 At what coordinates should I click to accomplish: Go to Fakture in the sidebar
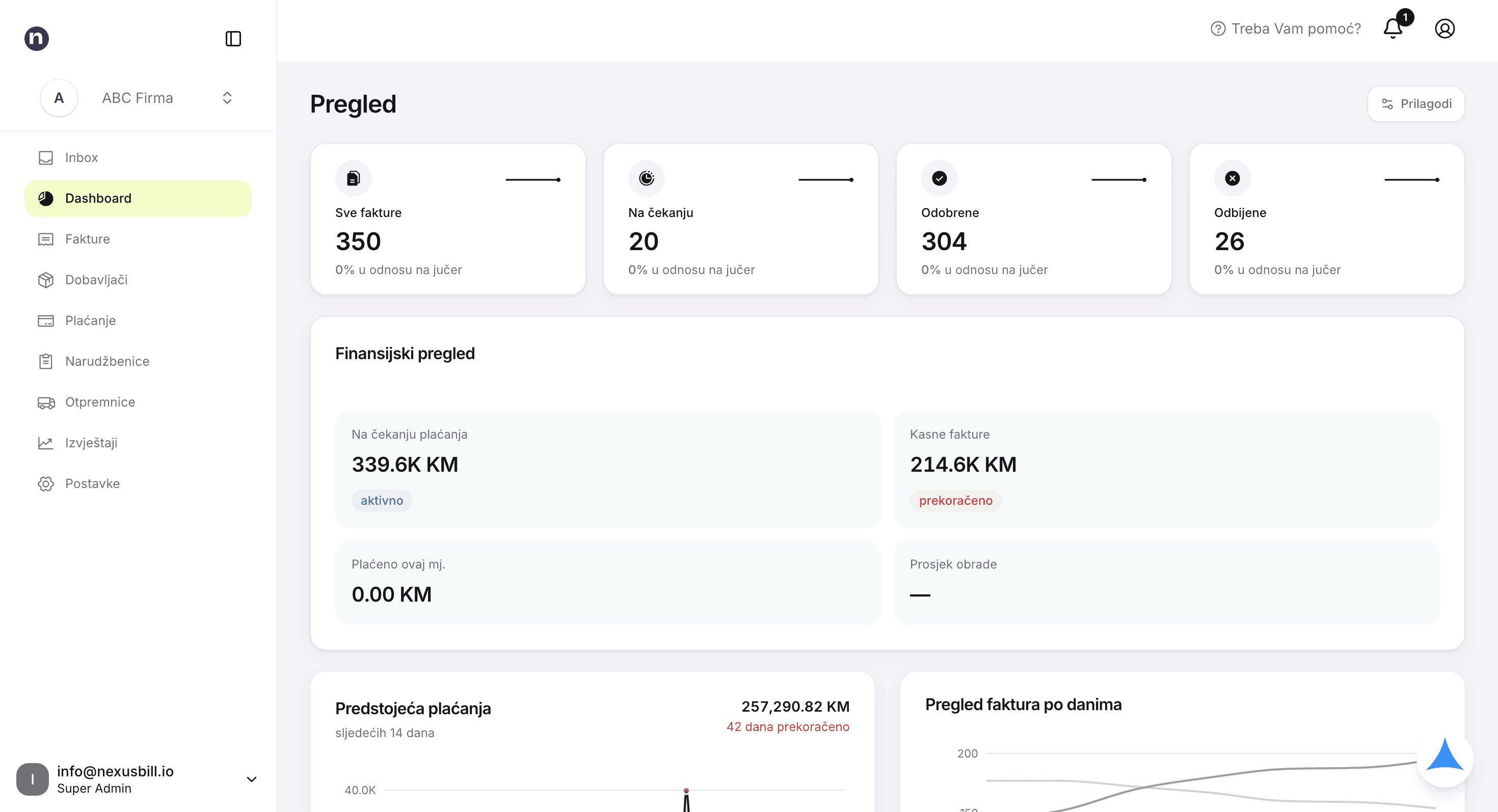pos(138,239)
